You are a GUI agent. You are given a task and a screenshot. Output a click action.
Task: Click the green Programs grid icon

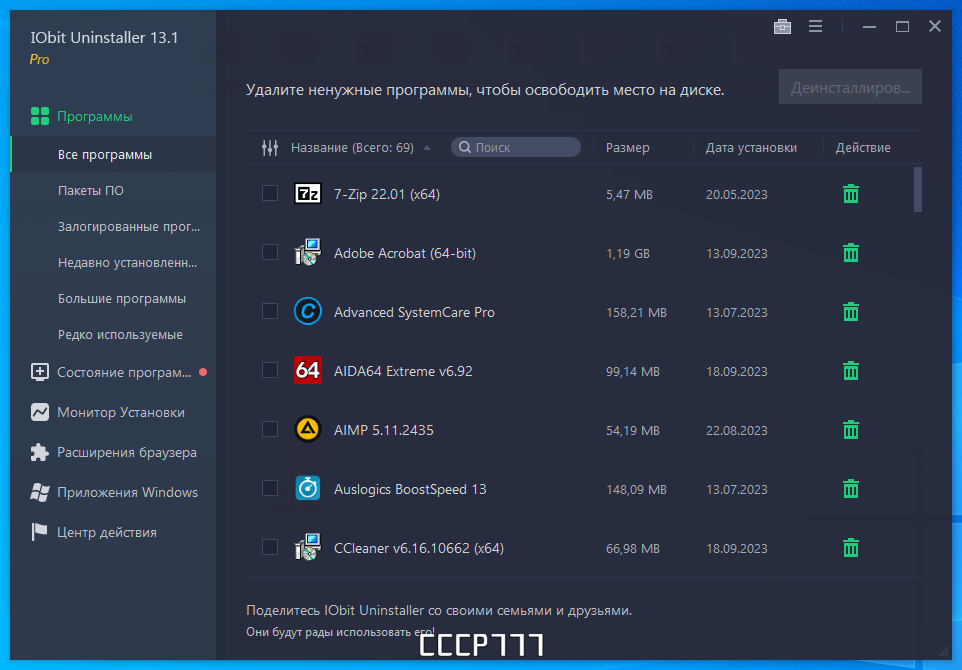(40, 116)
